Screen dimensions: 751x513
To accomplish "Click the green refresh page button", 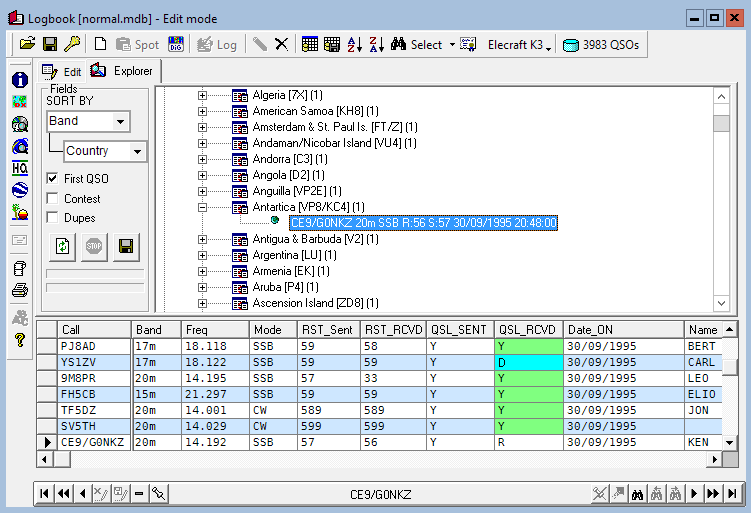I will pyautogui.click(x=62, y=247).
